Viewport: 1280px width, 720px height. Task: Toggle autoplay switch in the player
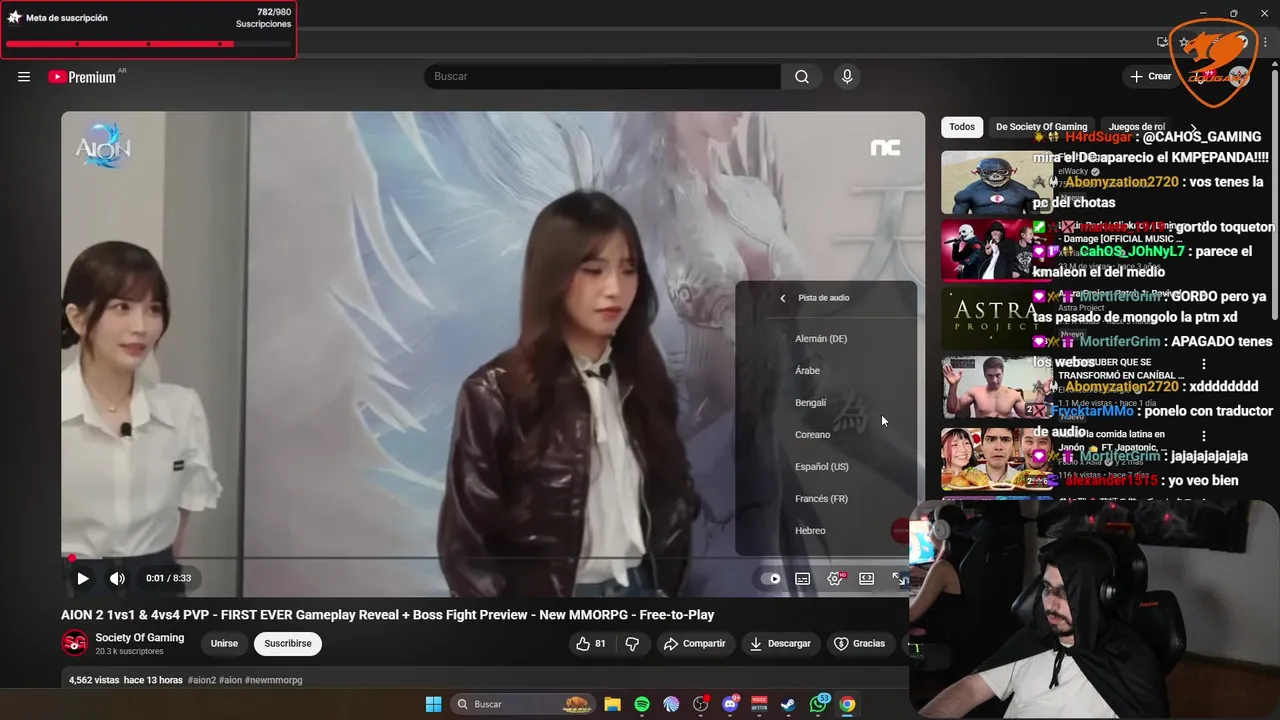coord(770,579)
